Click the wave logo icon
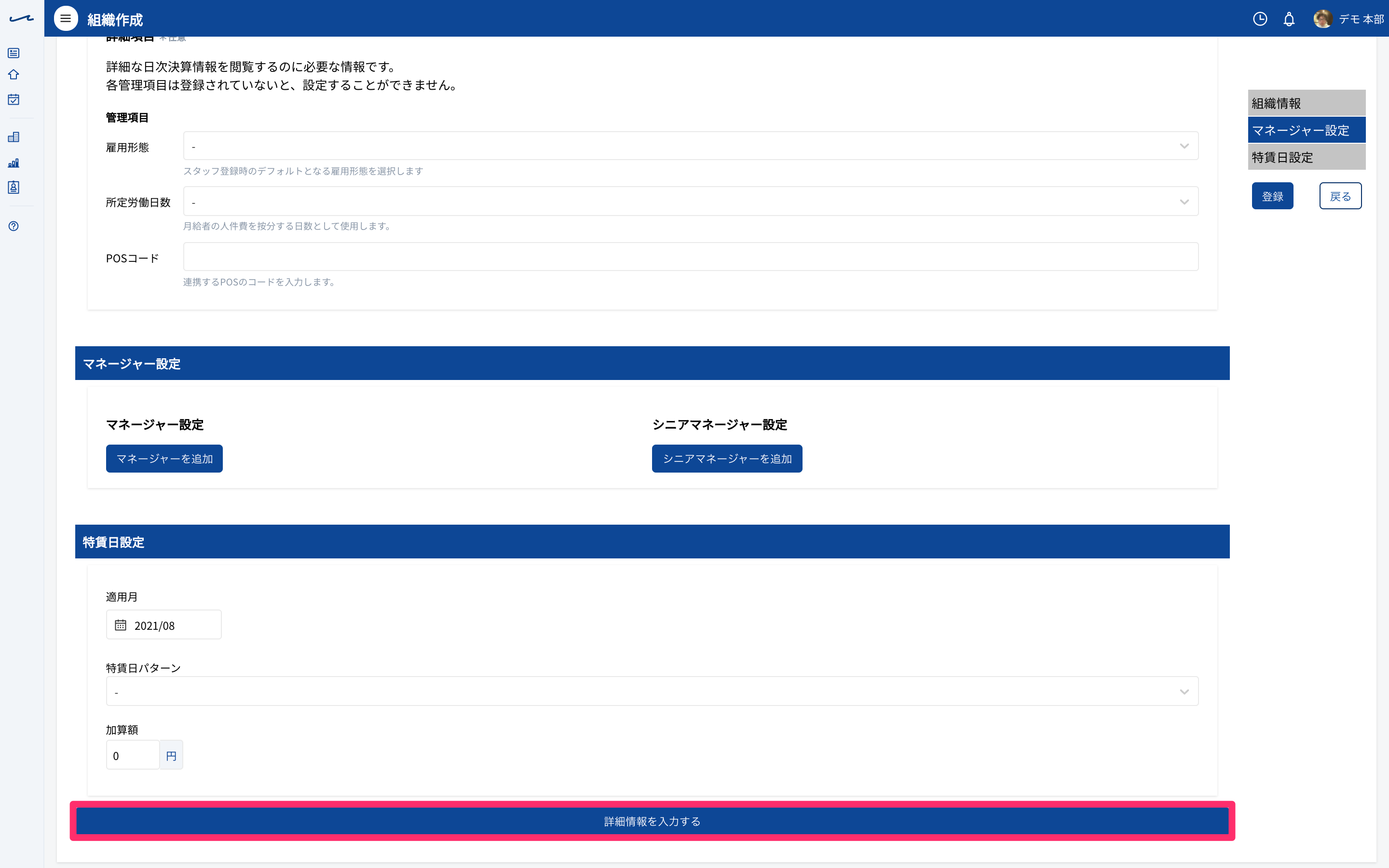Viewport: 1389px width, 868px height. point(22,19)
